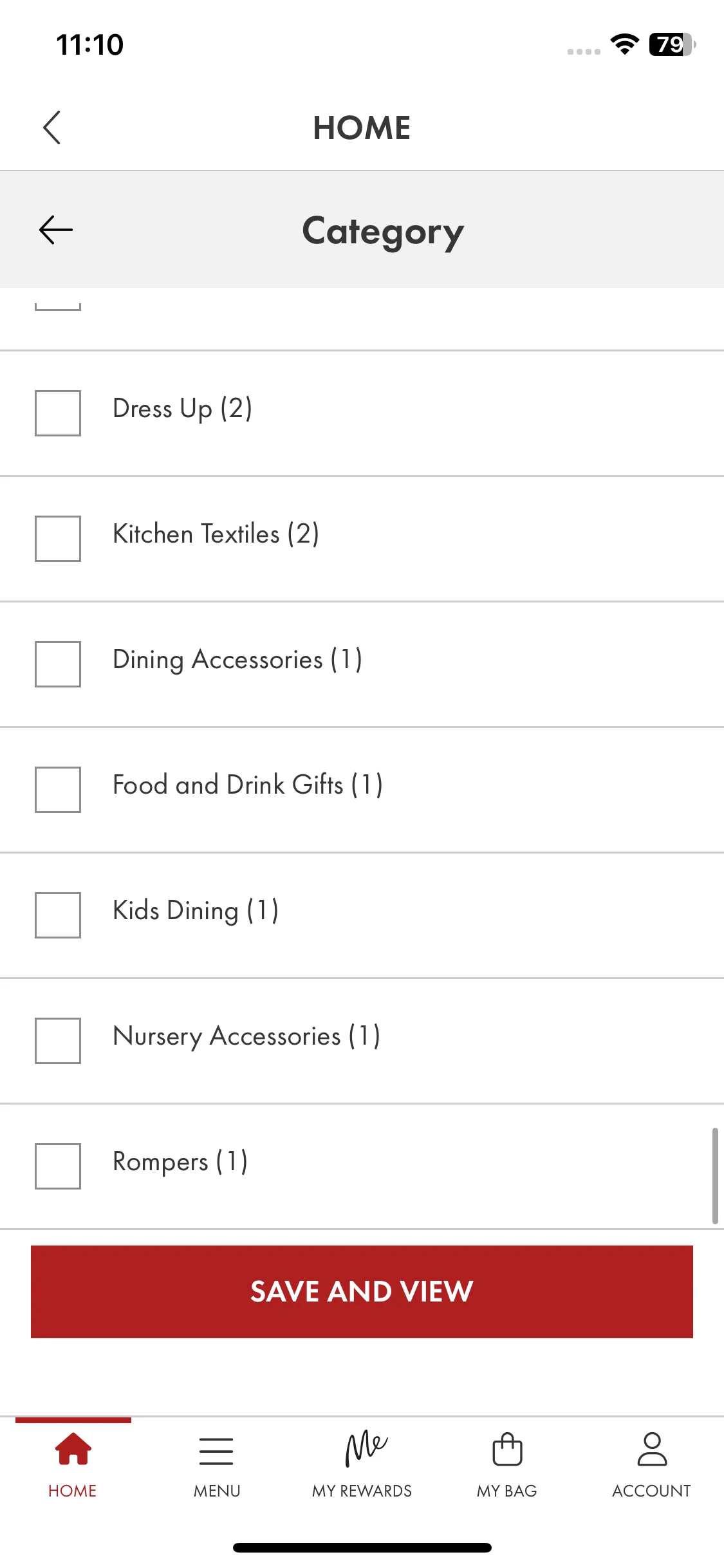Tap the Kids Dining (1) label
The width and height of the screenshot is (724, 1568).
point(196,911)
